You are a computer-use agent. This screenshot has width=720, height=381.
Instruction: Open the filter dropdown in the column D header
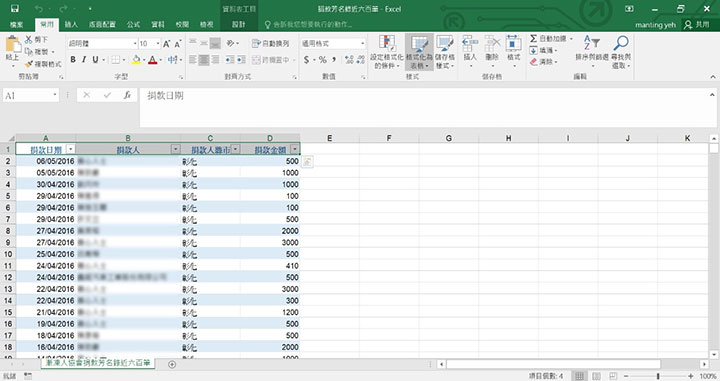tap(294, 149)
